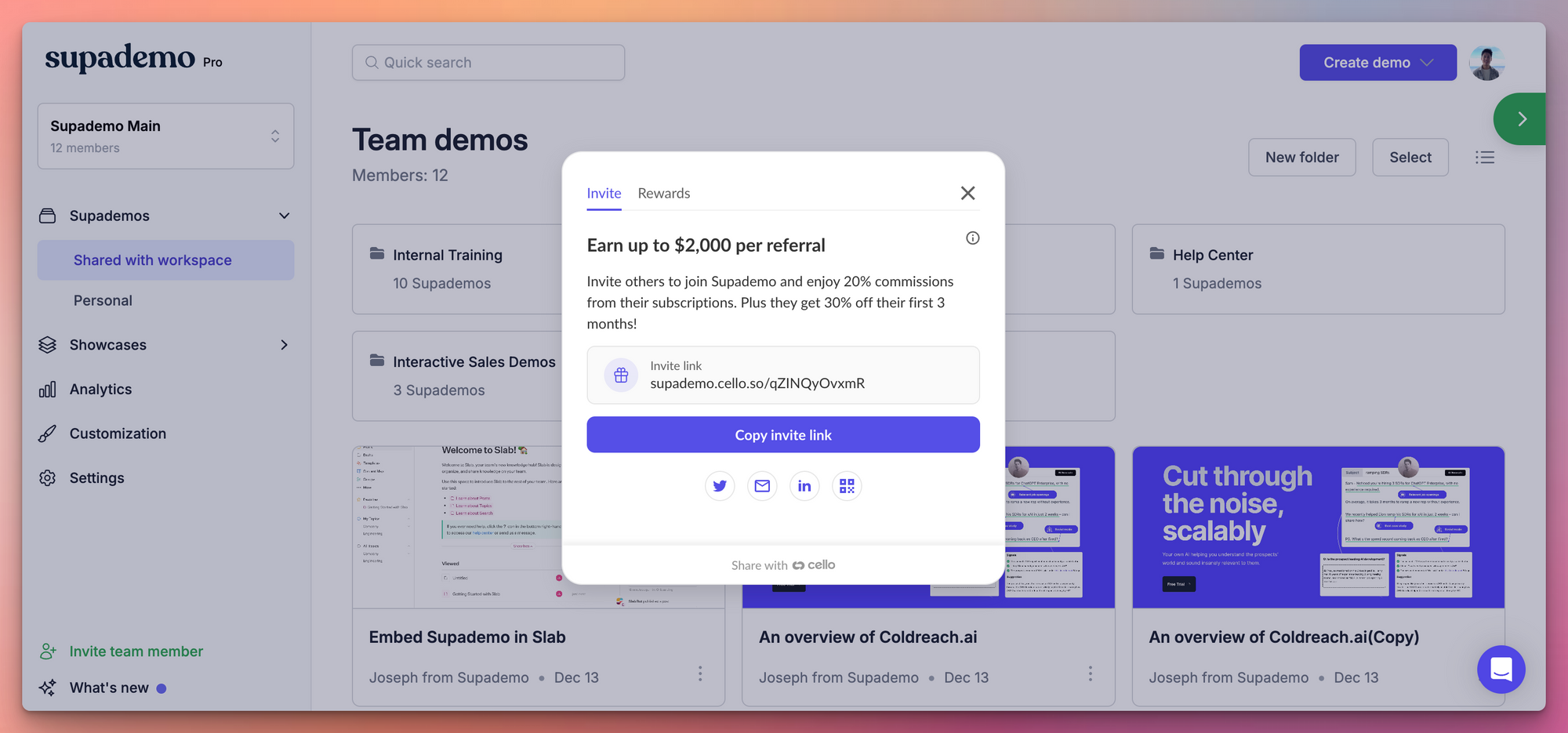Open Embed Supademo in Slab thumbnail
Screen dimensions: 1568x733
coord(458,528)
